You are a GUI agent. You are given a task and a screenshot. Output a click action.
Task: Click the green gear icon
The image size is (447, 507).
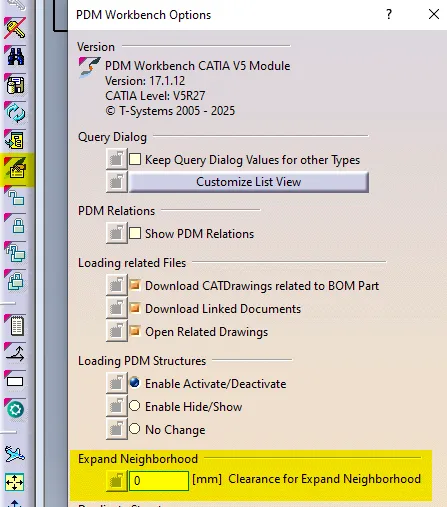[15, 409]
